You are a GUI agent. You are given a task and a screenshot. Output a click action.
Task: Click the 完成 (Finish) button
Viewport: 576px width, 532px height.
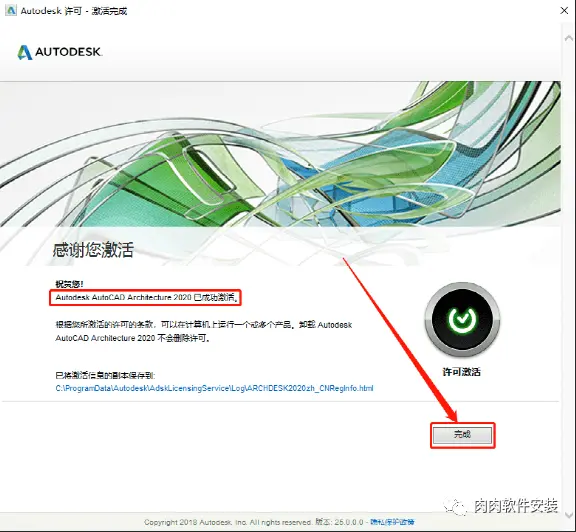(x=462, y=435)
